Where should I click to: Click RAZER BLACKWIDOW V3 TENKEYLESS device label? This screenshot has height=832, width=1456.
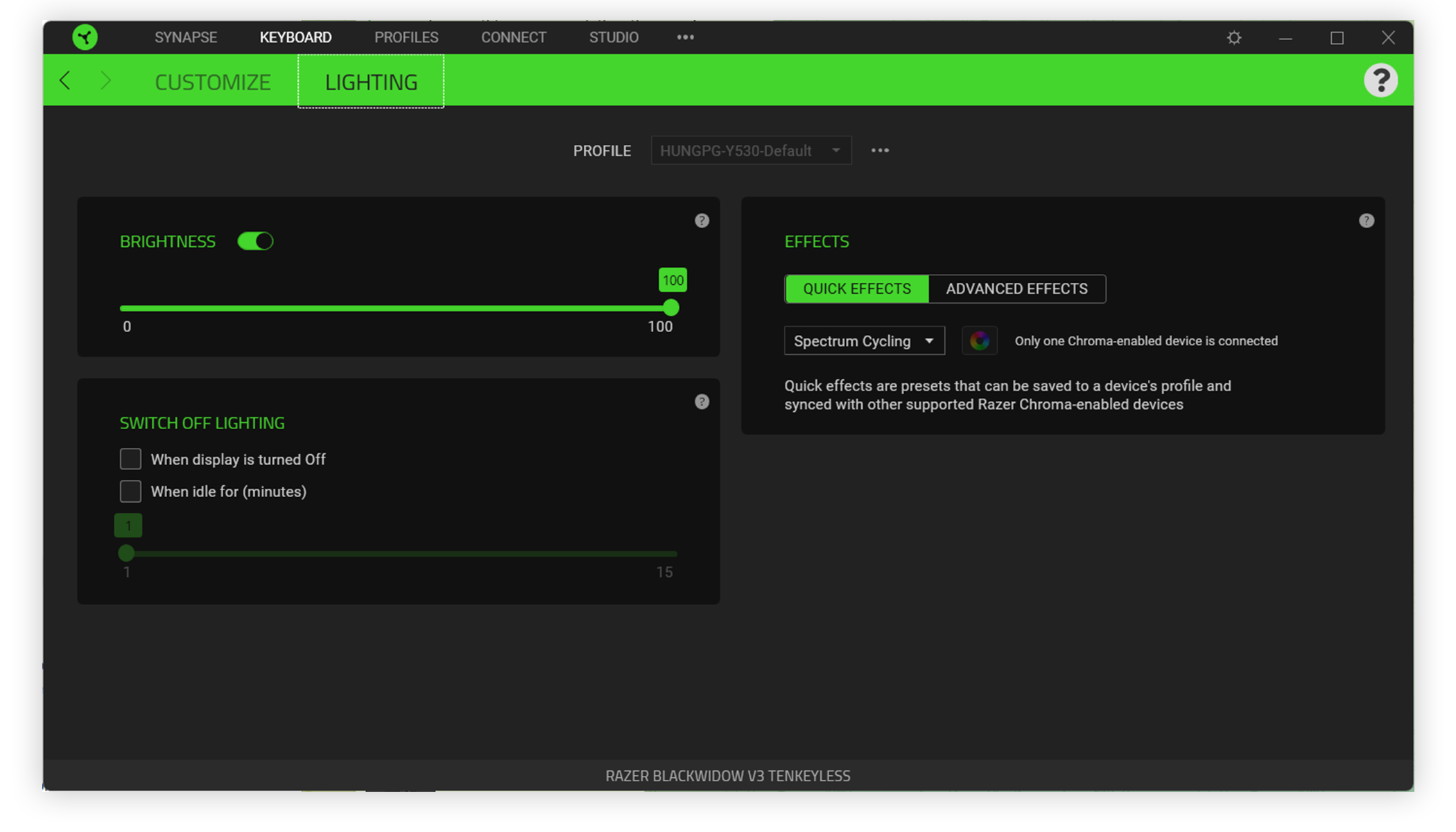click(728, 776)
